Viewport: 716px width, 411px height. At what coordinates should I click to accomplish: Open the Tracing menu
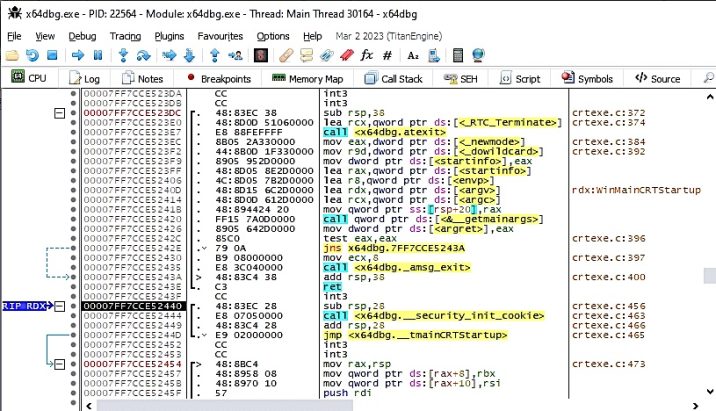[125, 35]
